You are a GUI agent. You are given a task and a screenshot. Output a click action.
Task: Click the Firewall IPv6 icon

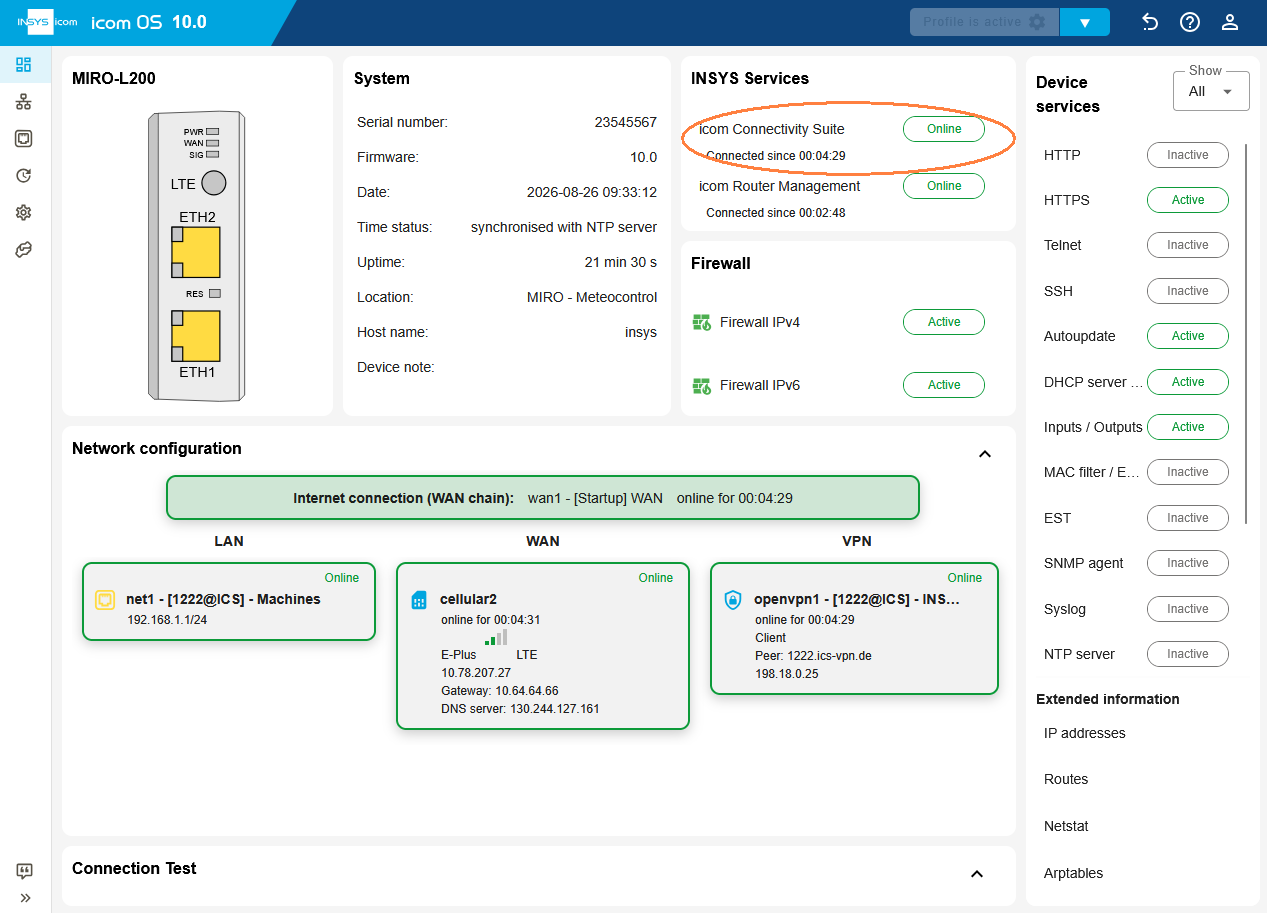tap(701, 385)
